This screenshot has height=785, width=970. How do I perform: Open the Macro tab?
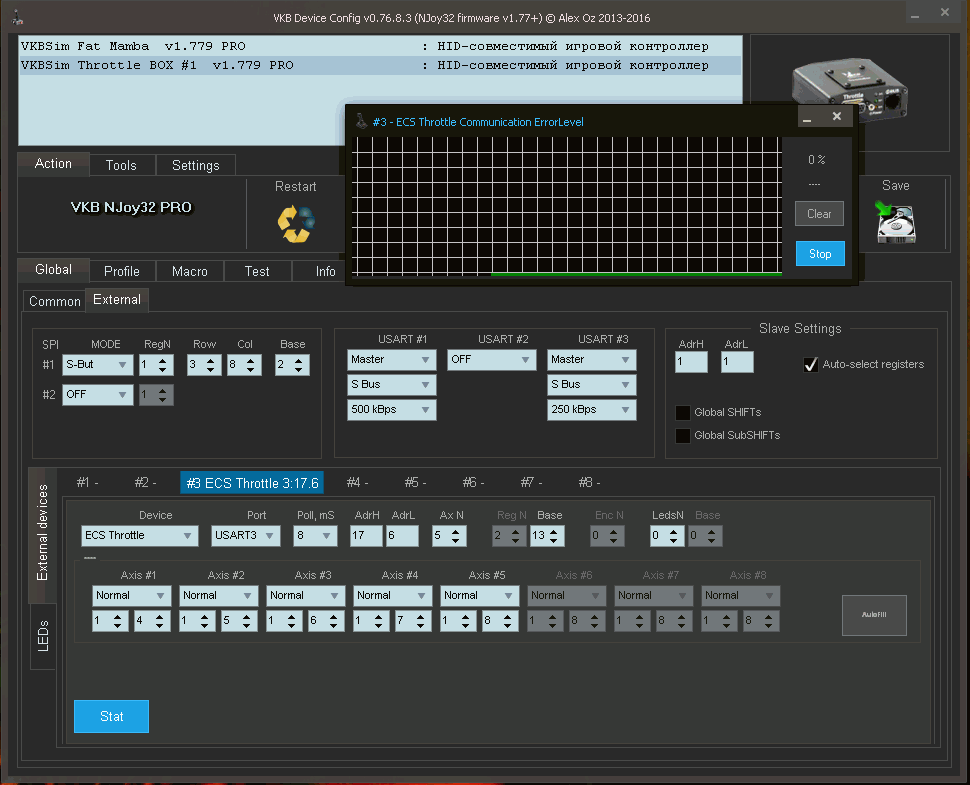pos(189,271)
